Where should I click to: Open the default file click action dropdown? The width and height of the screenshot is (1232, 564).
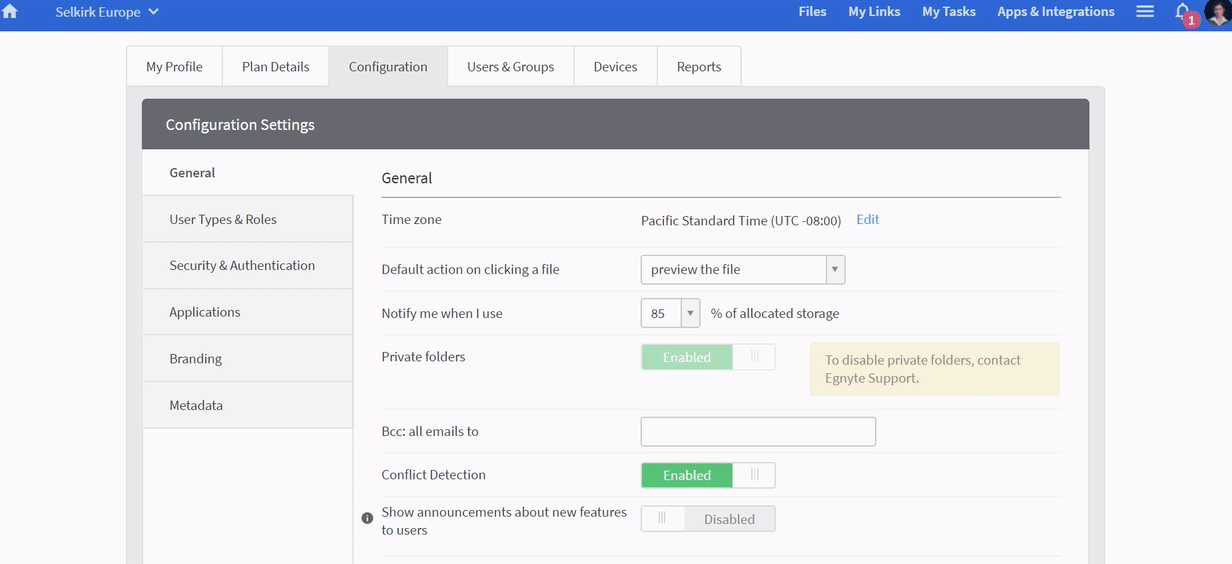tap(742, 270)
